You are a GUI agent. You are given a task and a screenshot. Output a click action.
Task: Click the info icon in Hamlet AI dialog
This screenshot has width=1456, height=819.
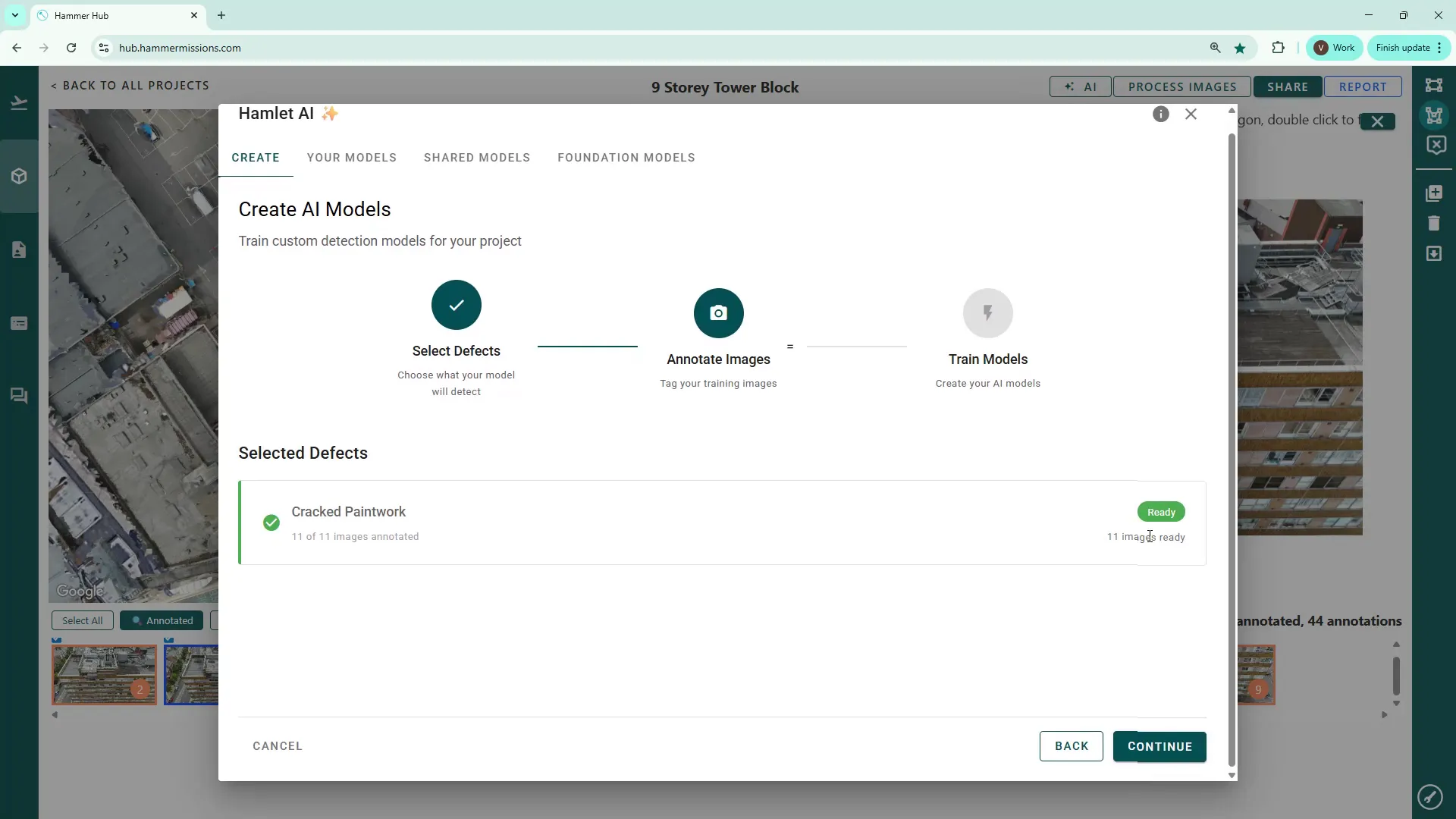[x=1160, y=114]
